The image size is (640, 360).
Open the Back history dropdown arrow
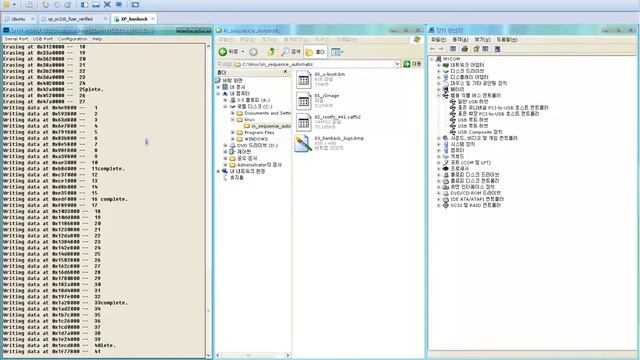243,52
